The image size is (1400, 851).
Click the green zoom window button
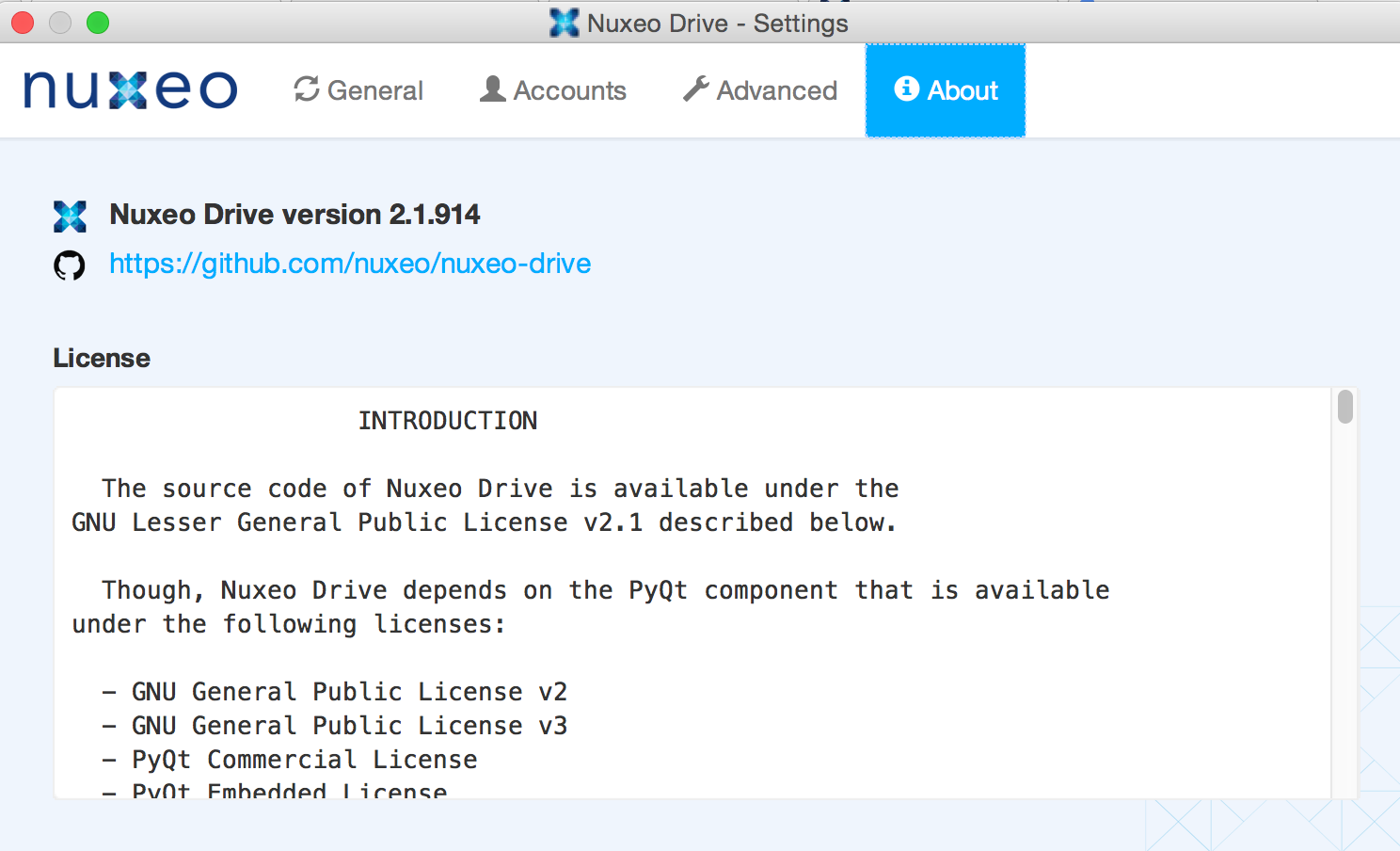(x=98, y=23)
